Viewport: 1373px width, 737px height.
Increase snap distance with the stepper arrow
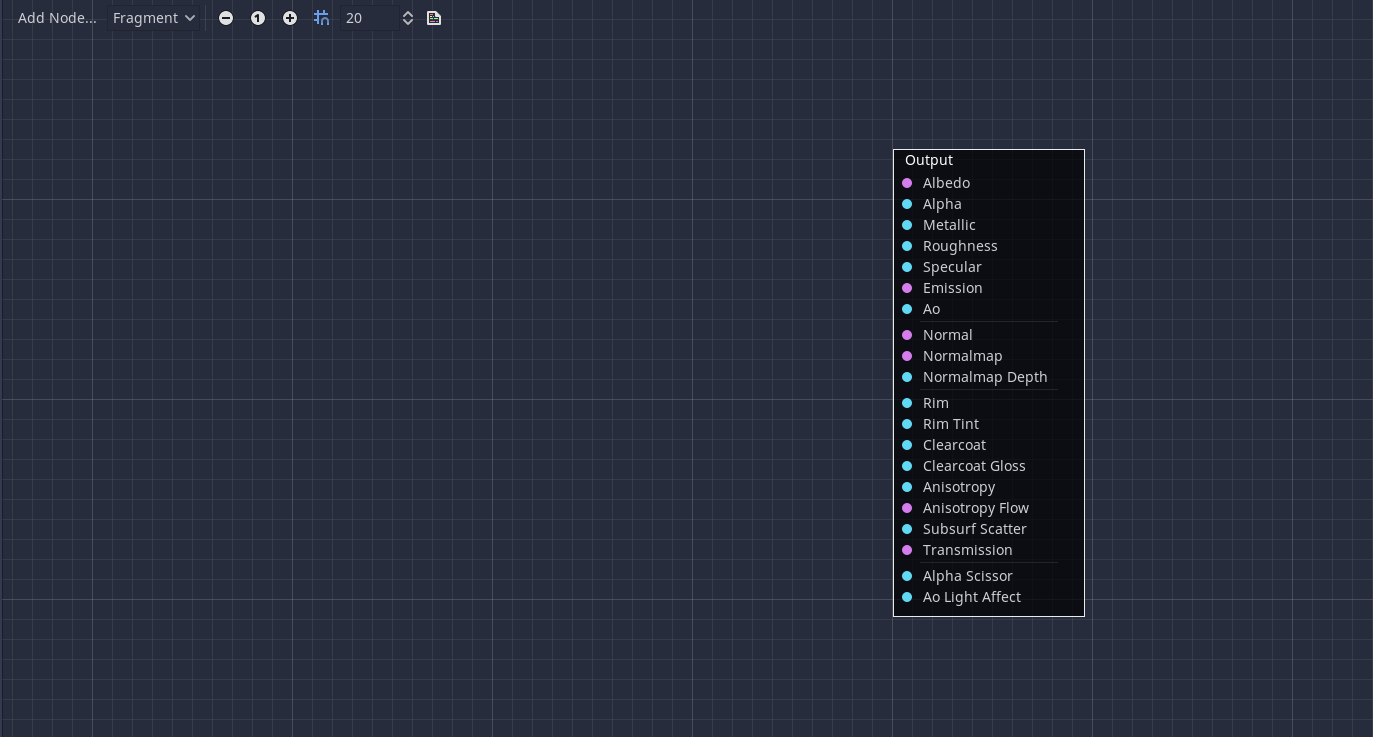(408, 13)
